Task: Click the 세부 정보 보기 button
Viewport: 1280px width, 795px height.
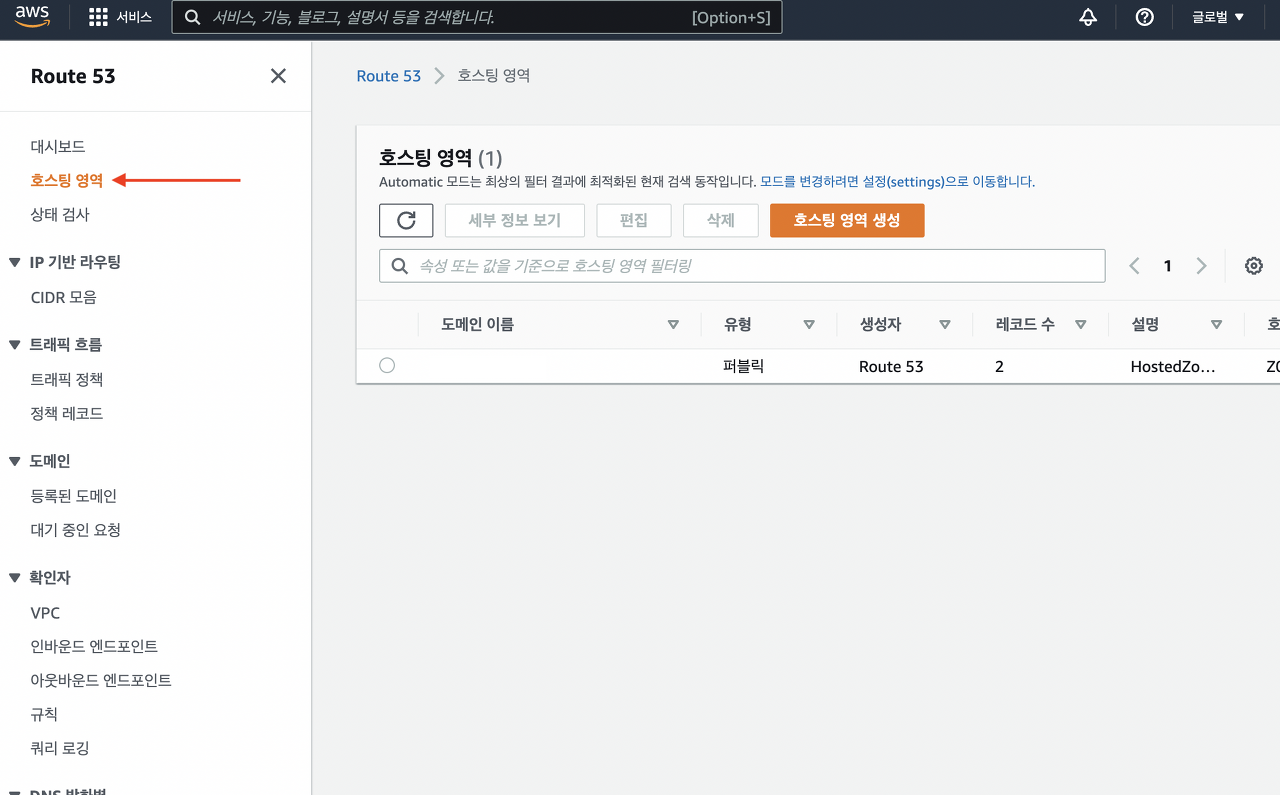Action: click(x=515, y=220)
